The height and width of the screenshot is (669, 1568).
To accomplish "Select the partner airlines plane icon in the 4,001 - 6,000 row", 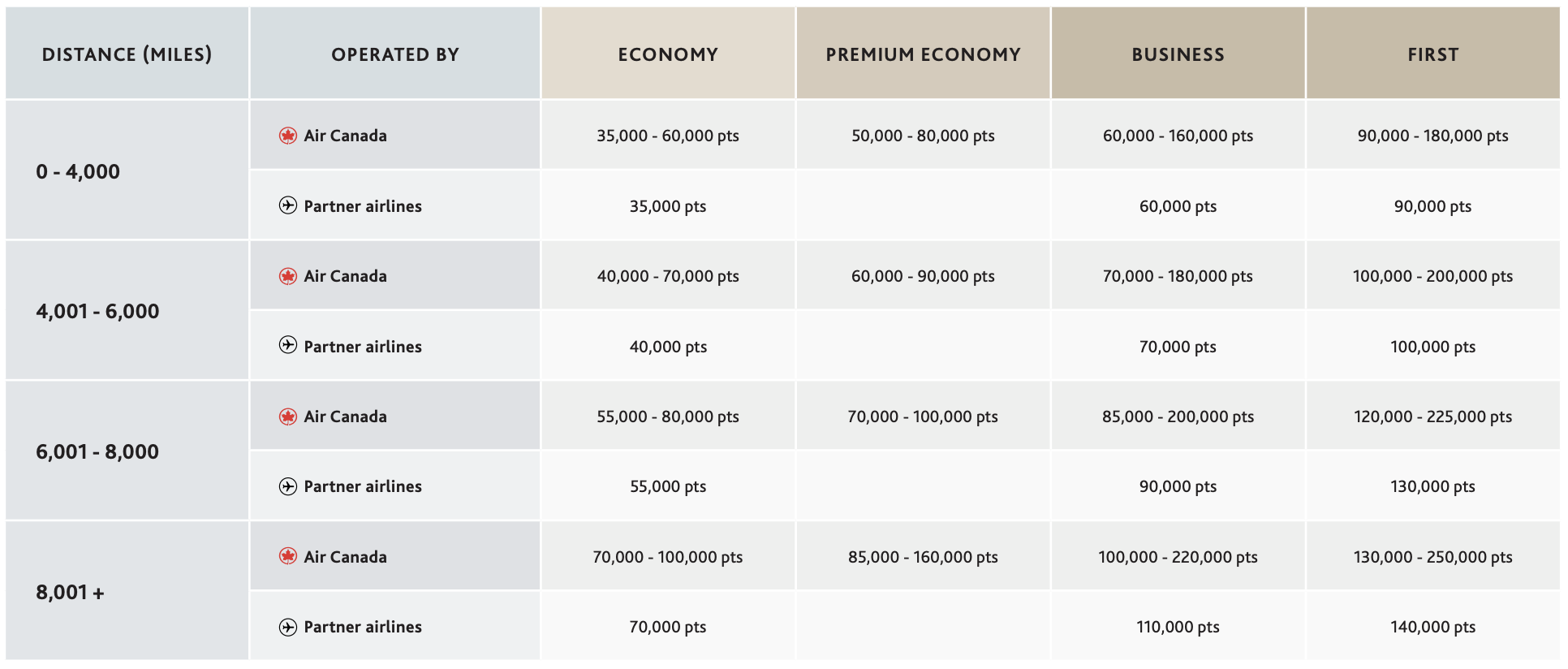I will click(287, 346).
